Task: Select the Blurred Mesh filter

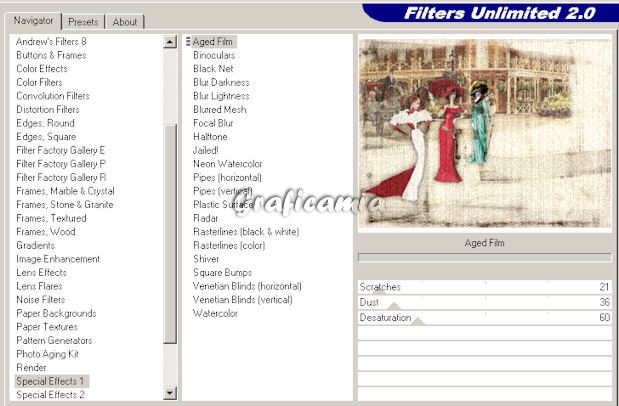Action: [219, 109]
